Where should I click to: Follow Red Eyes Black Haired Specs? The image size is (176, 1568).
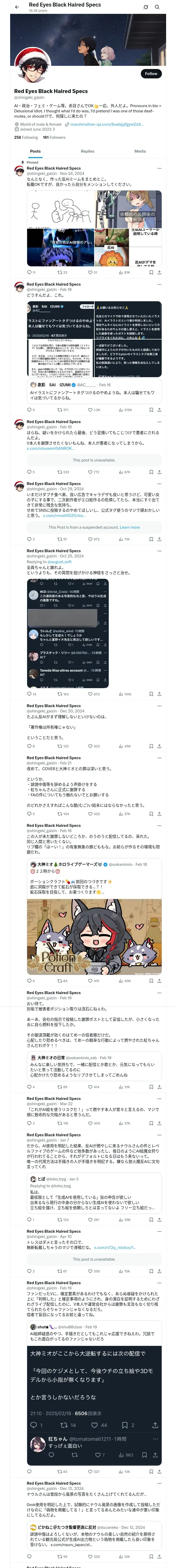(150, 74)
